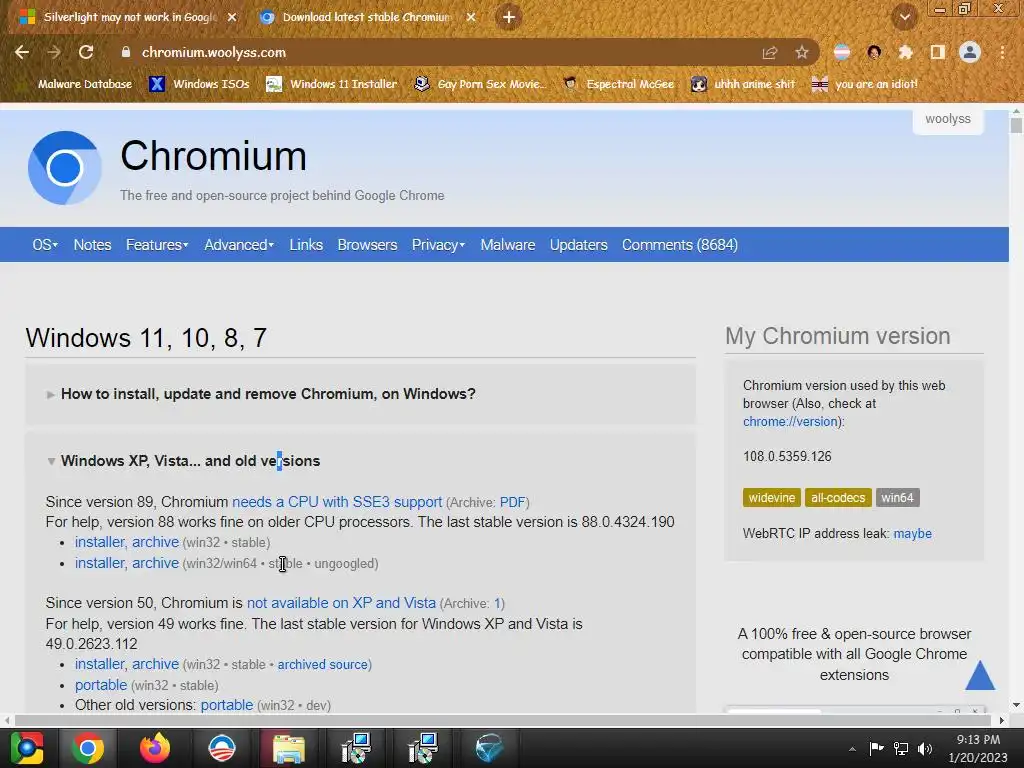This screenshot has width=1024, height=768.
Task: Open File Explorer from the taskbar
Action: (x=289, y=748)
